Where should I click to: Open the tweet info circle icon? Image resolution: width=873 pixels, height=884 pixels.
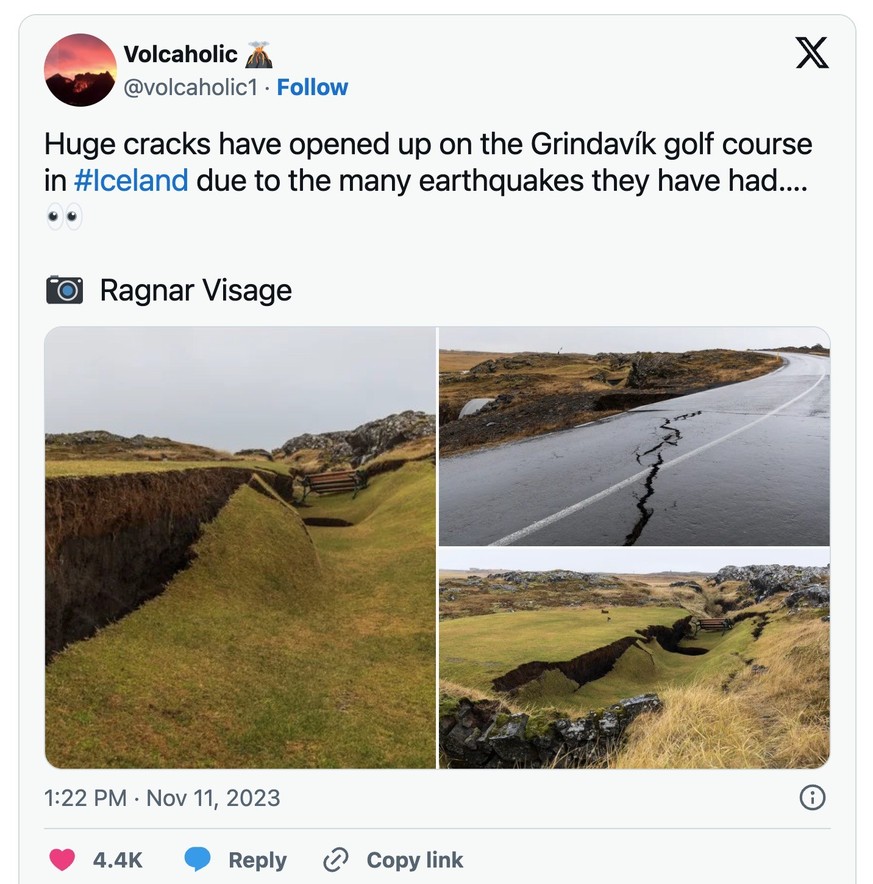(x=812, y=797)
